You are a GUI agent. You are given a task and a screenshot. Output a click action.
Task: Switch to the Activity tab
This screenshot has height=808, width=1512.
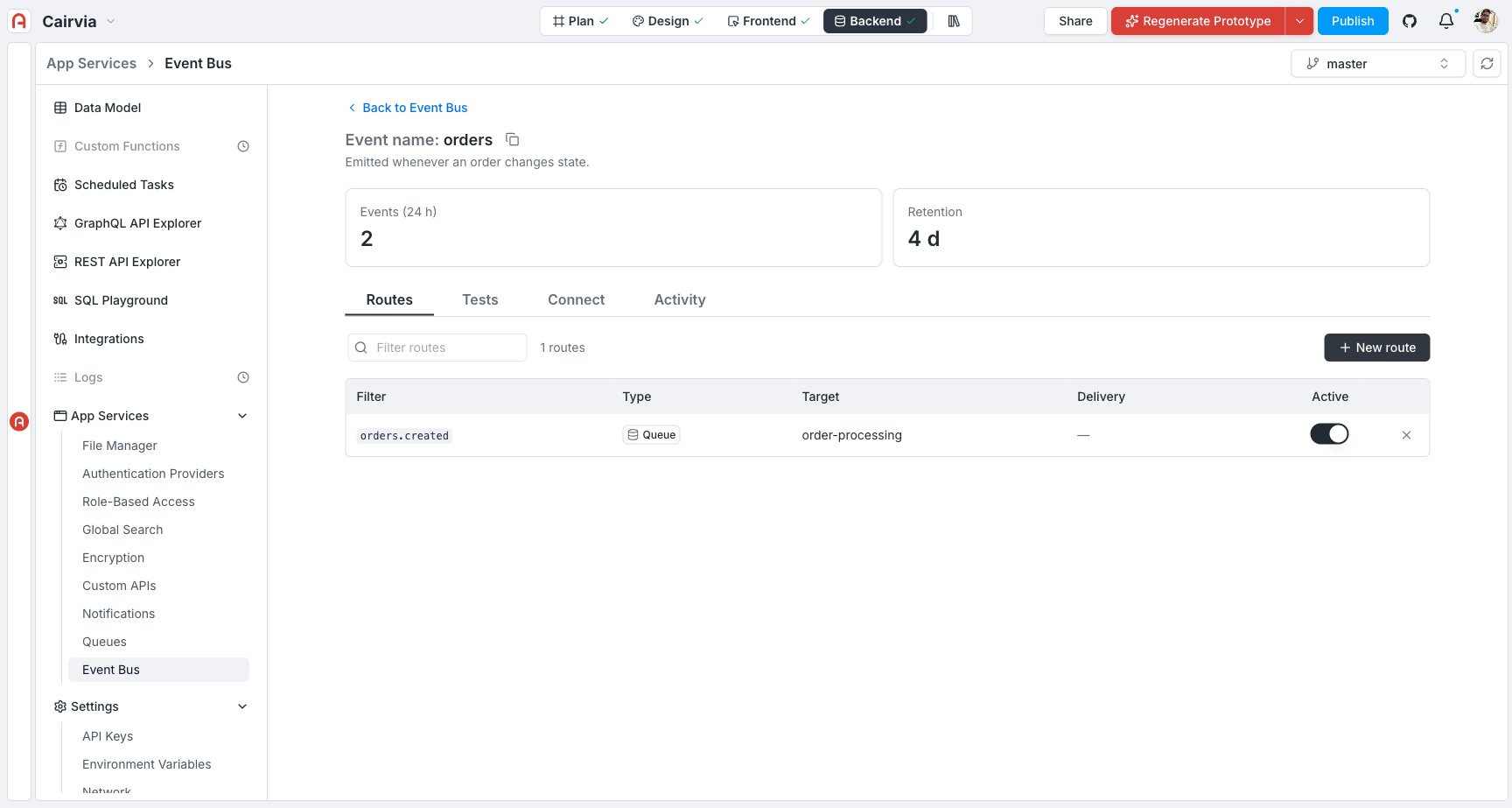(680, 299)
